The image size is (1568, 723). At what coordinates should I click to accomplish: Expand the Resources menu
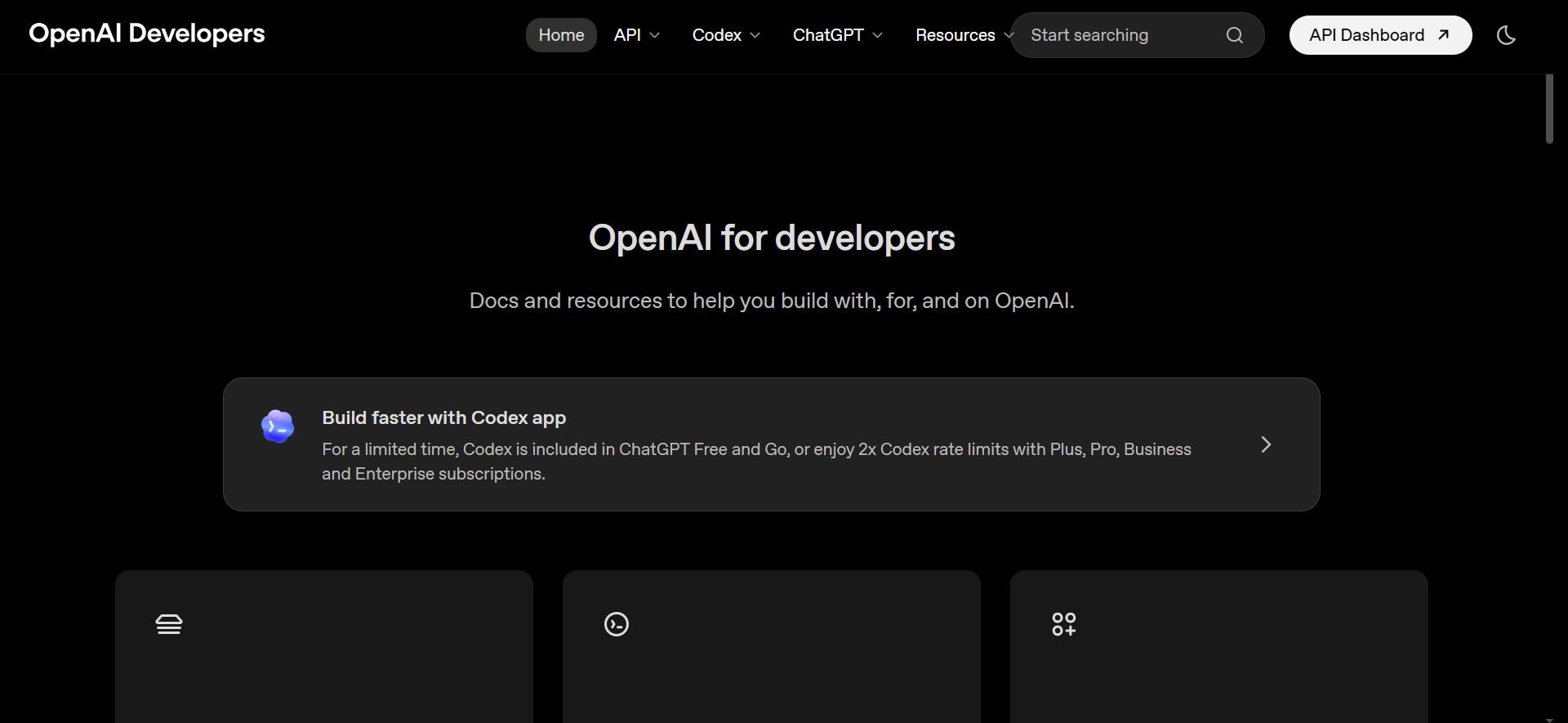click(964, 35)
